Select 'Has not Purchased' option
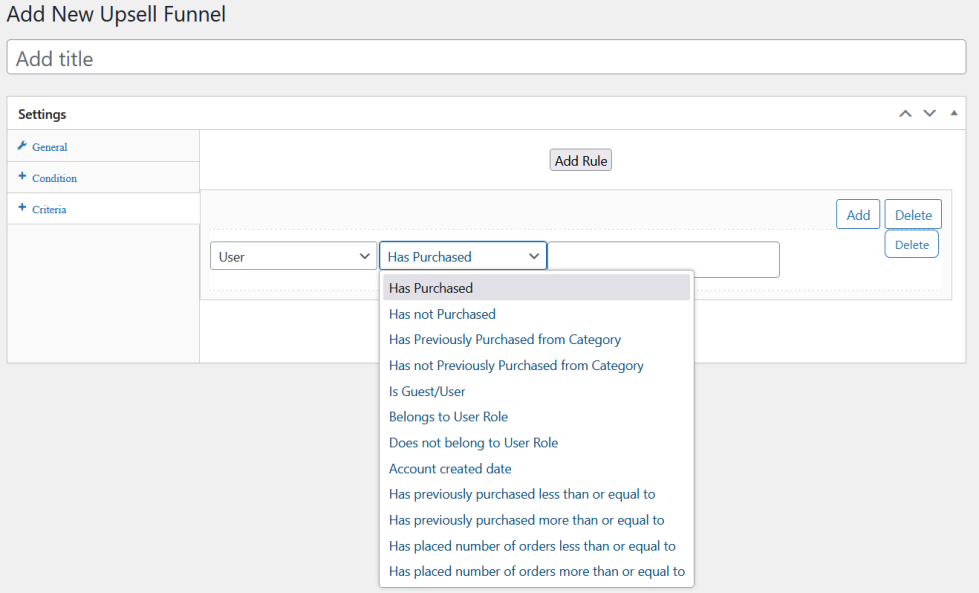The width and height of the screenshot is (979, 593). point(442,314)
